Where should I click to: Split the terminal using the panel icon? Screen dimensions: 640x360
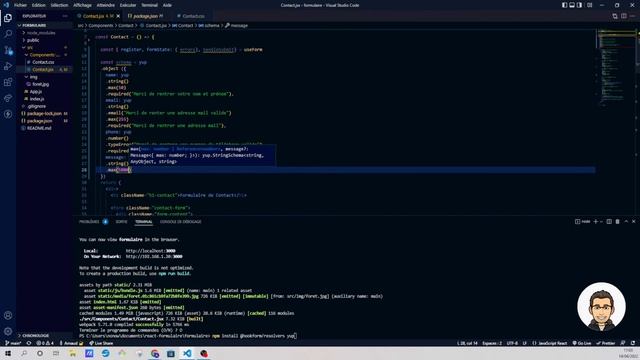(609, 222)
